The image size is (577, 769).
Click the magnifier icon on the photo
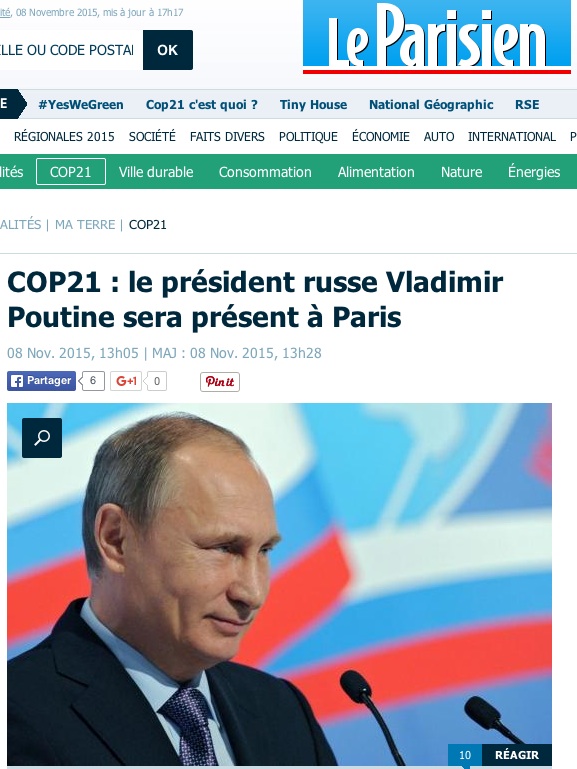point(42,437)
